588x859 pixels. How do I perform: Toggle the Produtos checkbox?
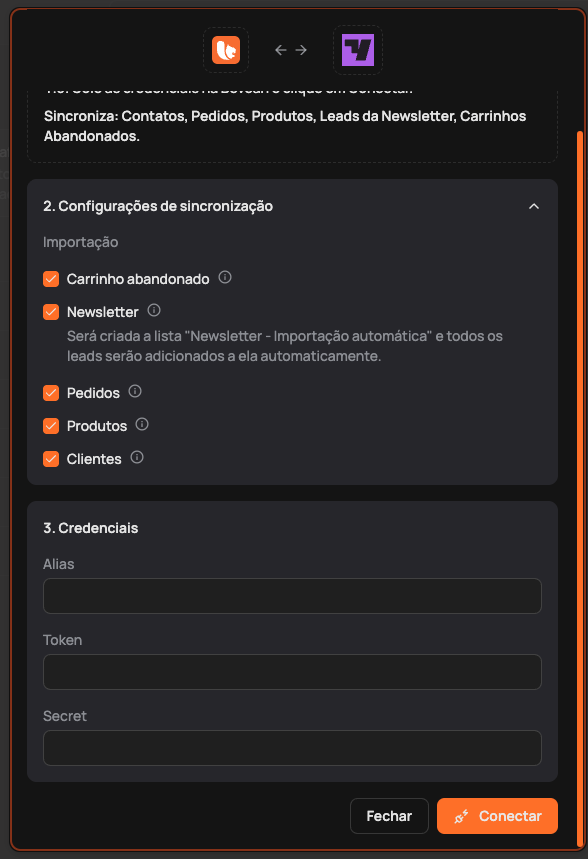tap(51, 426)
